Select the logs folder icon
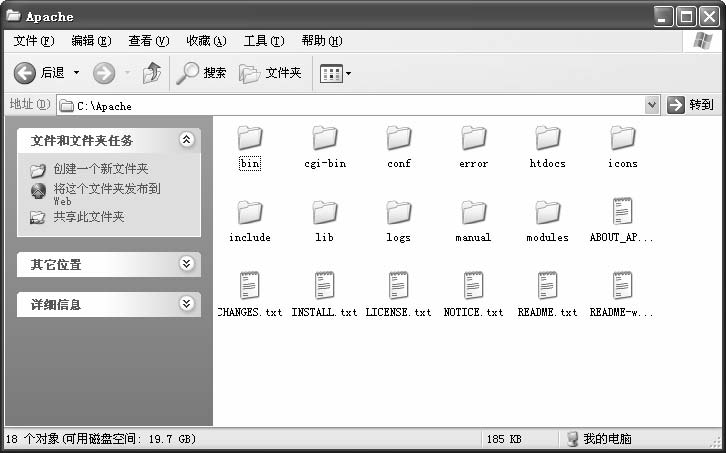Viewport: 726px width, 453px height. 399,212
